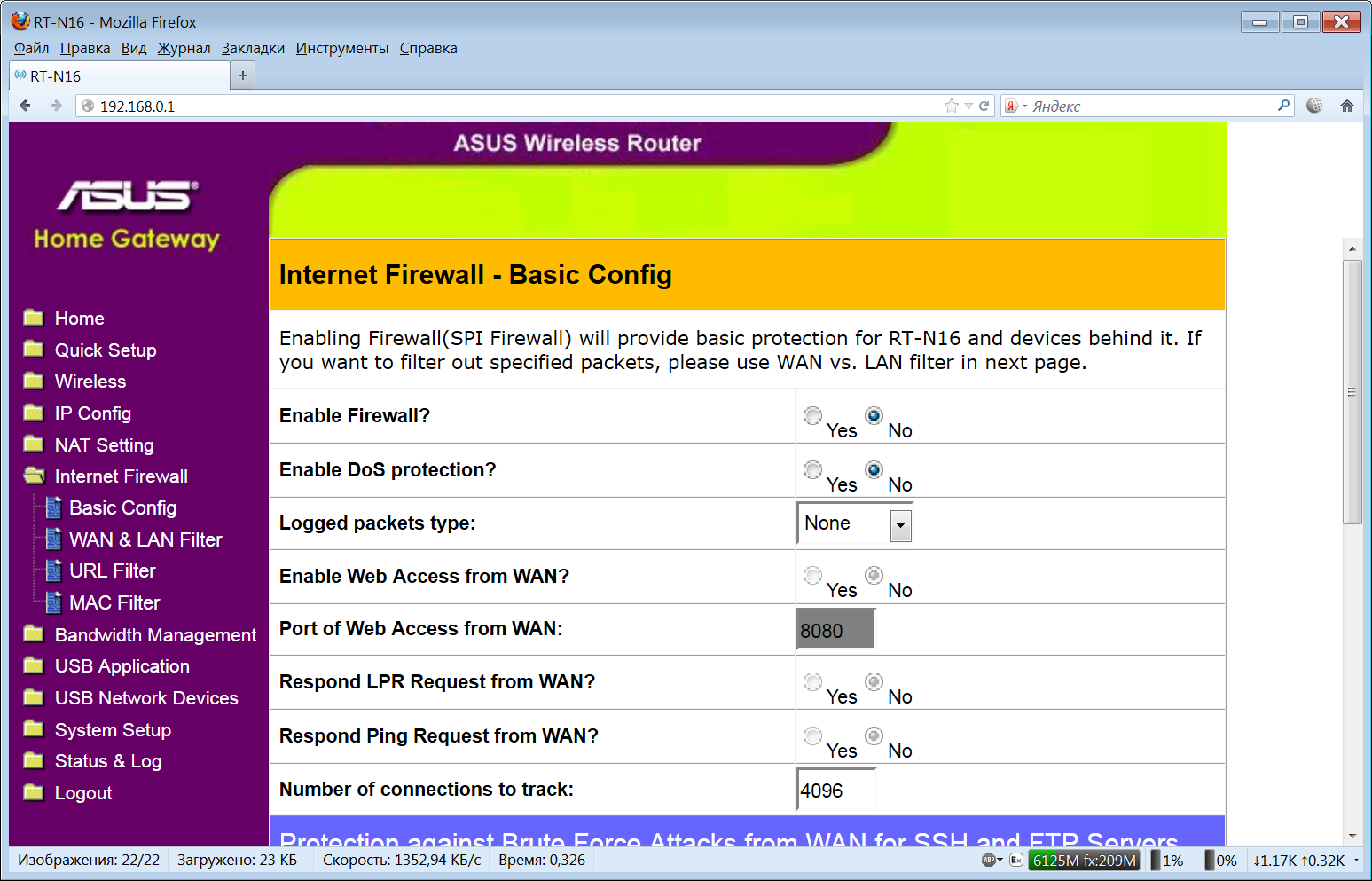This screenshot has height=881, width=1372.
Task: Click the site identity icon in address bar
Action: (87, 106)
